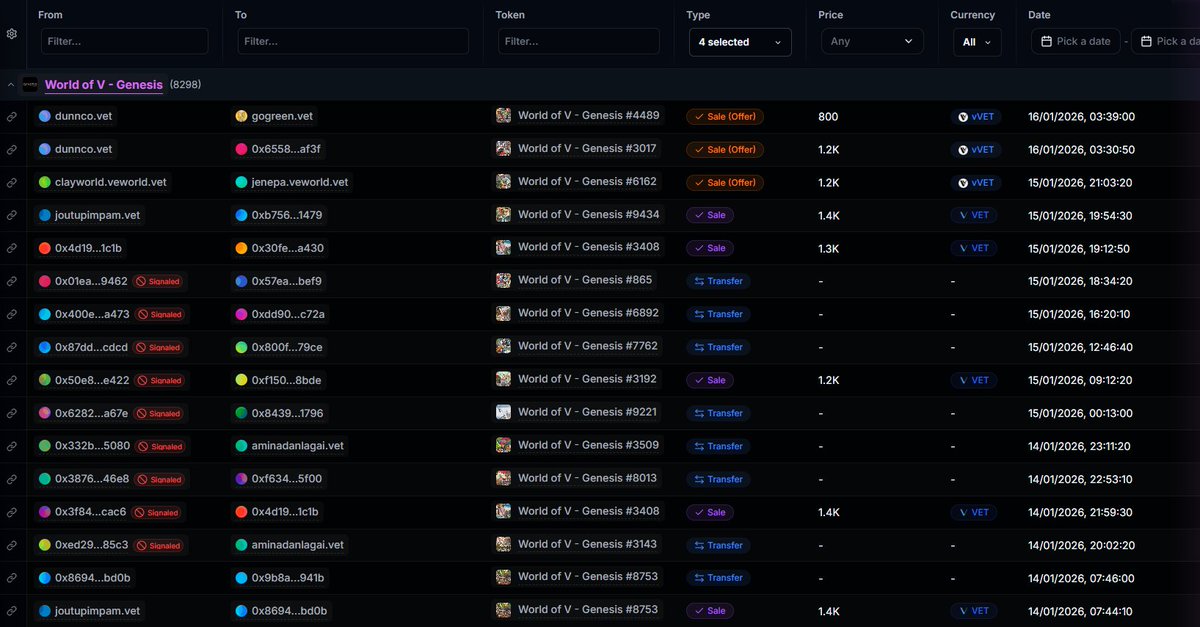Click Signaled badge next to 0x6282...a67e
1200x627 pixels.
coord(159,413)
